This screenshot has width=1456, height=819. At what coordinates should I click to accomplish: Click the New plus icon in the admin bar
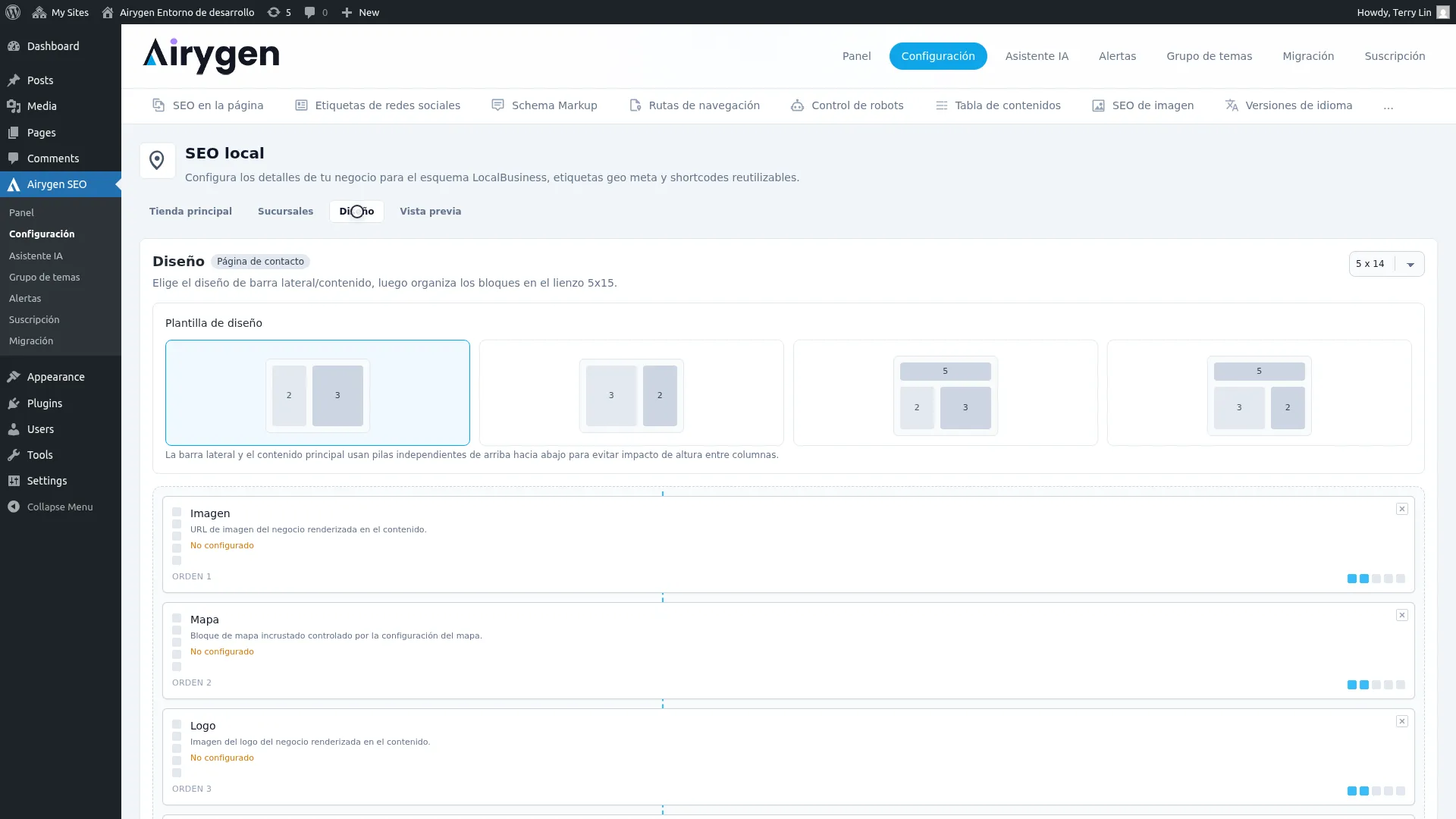pos(347,12)
